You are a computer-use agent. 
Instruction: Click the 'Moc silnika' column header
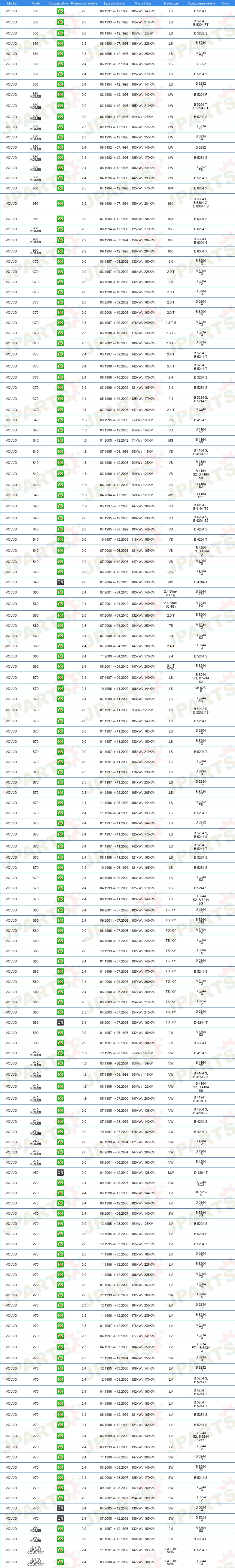pos(142,3)
